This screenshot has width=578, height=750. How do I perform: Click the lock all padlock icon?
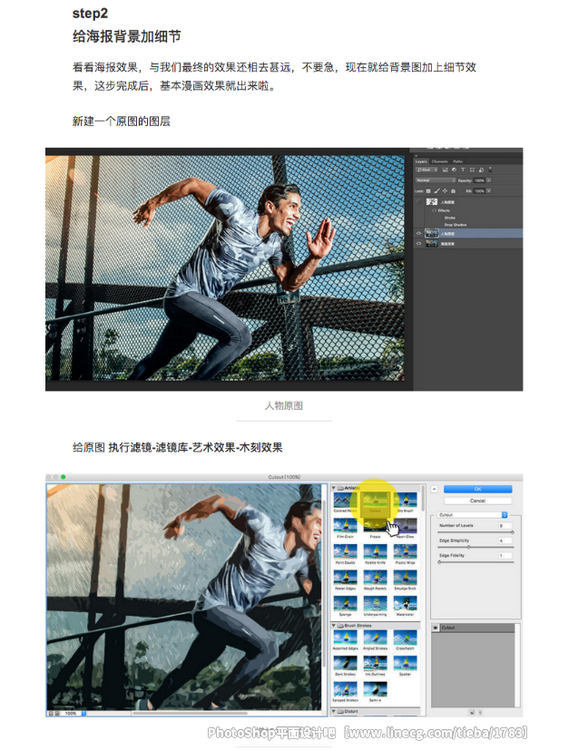point(453,191)
